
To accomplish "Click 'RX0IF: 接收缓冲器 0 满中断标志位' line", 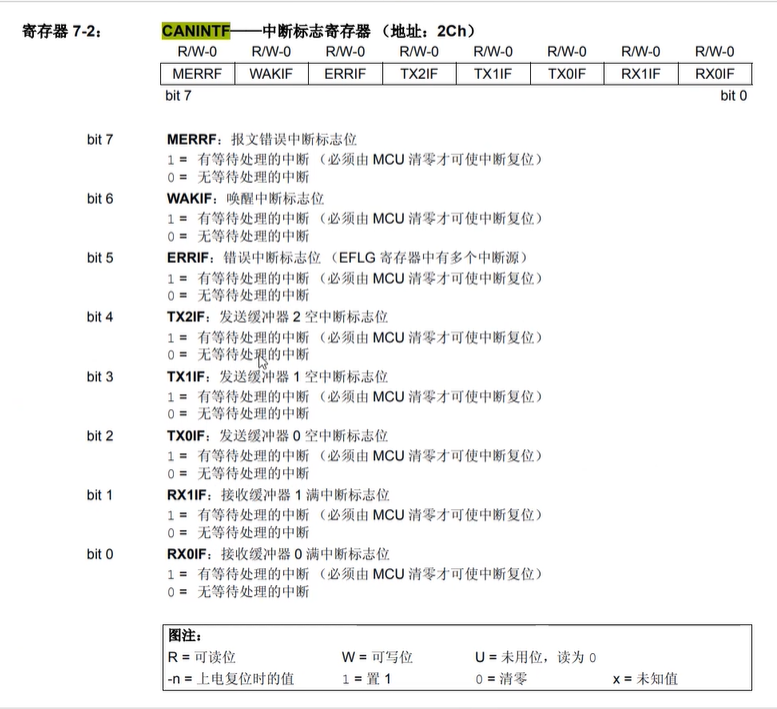I will pos(278,554).
